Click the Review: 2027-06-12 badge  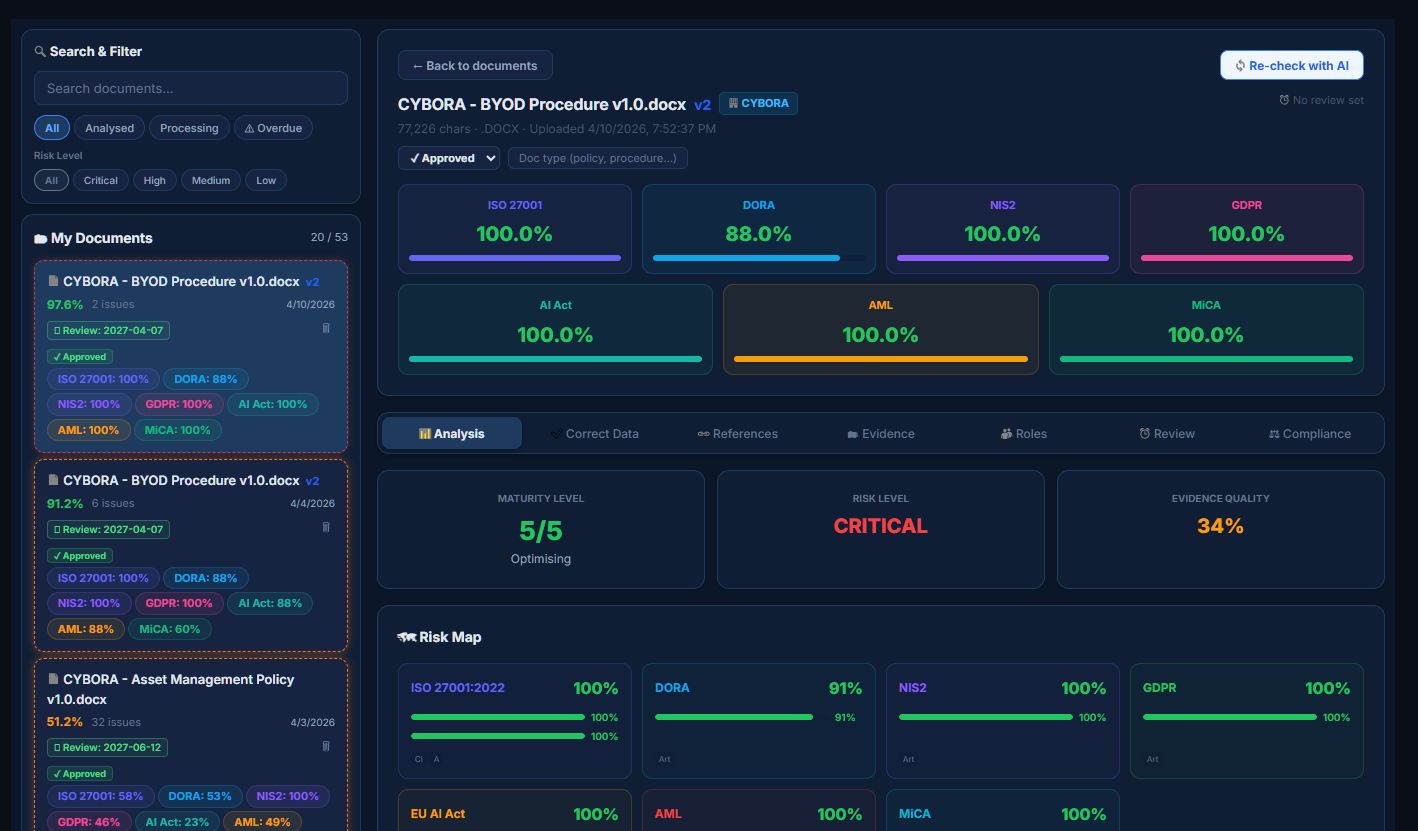tap(108, 747)
